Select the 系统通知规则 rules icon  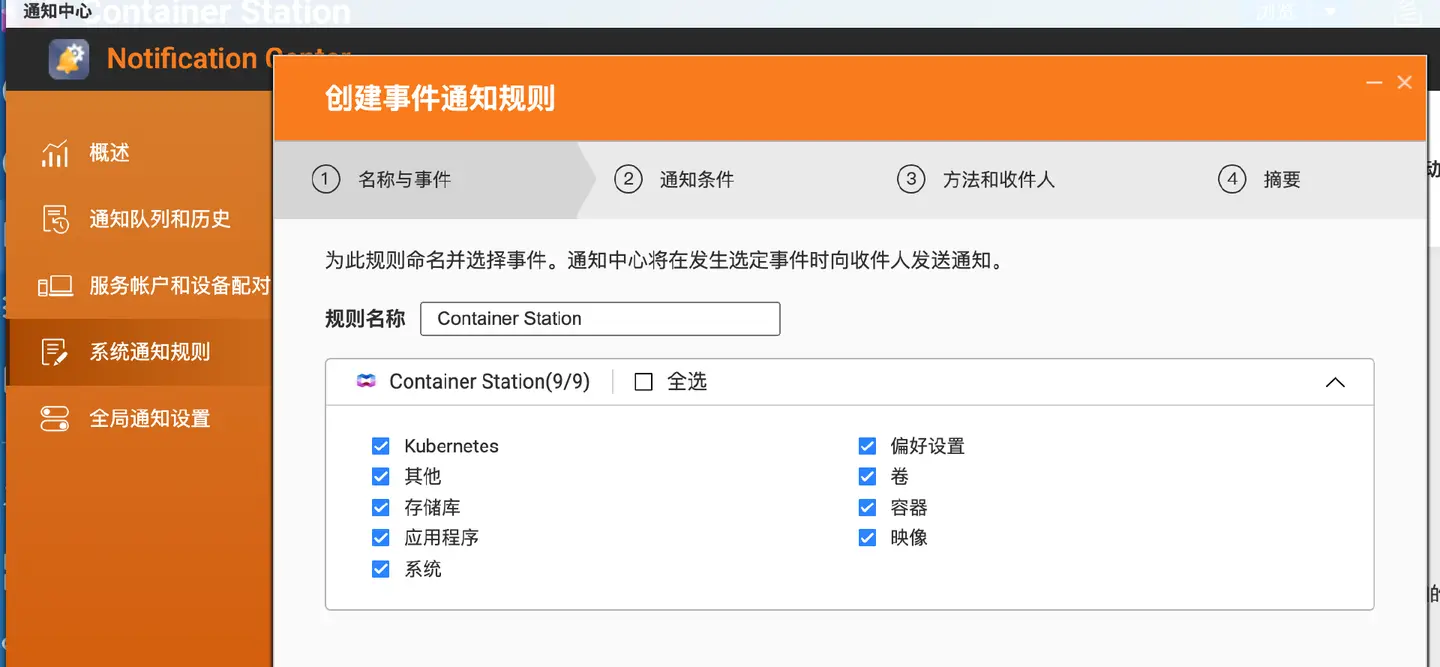tap(55, 352)
